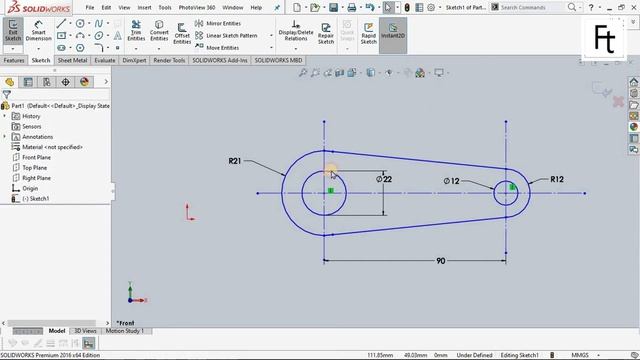
Task: Switch to the Evaluate tab
Action: tap(105, 60)
